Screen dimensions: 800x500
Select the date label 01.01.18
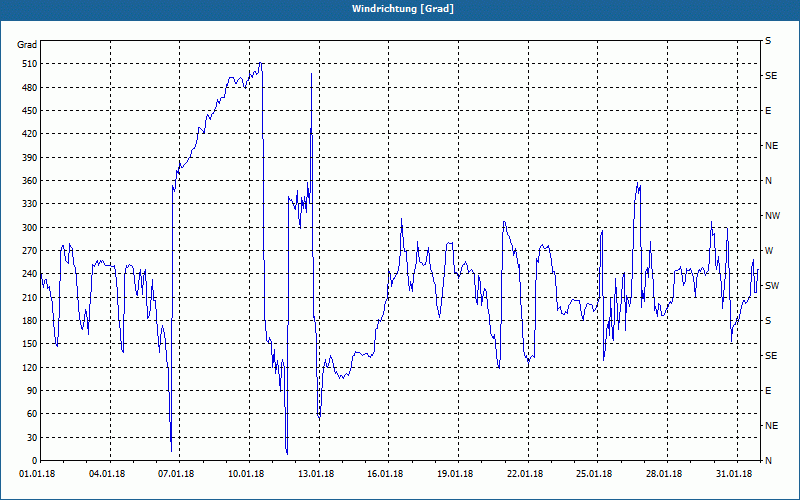tap(37, 474)
